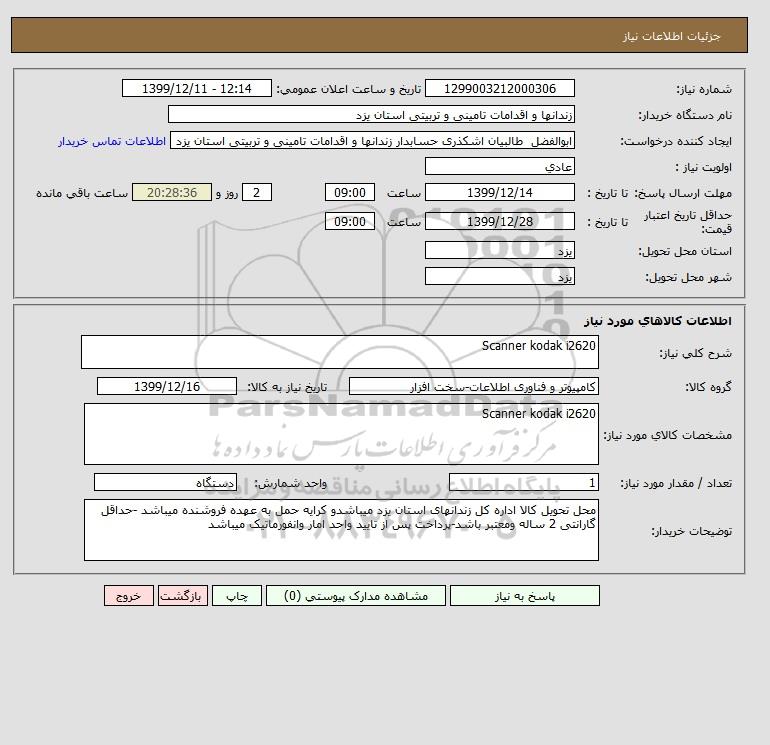Click the چاپ print button
The height and width of the screenshot is (745, 770).
(x=237, y=596)
